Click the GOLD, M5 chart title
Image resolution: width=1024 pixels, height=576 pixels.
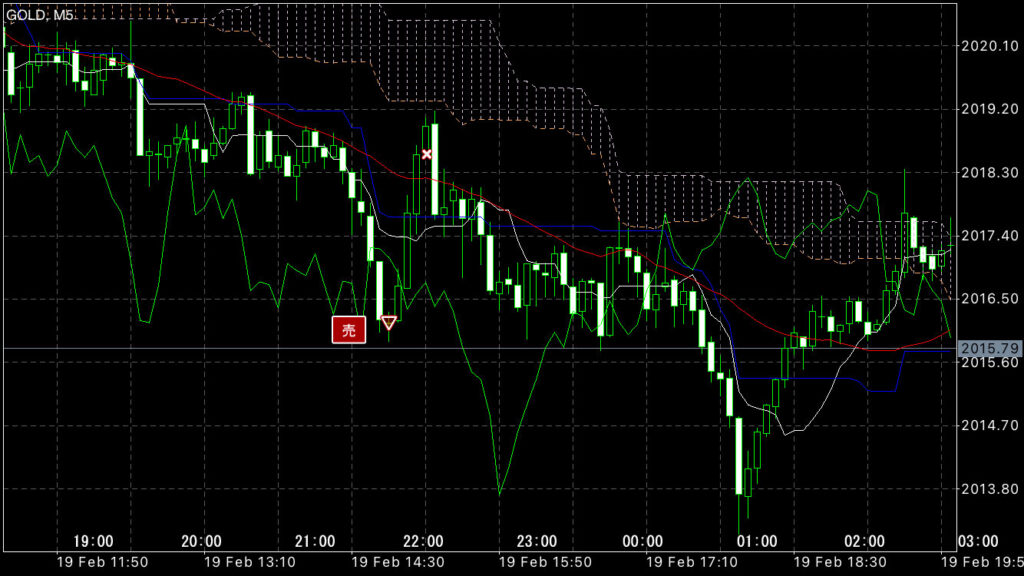click(39, 15)
